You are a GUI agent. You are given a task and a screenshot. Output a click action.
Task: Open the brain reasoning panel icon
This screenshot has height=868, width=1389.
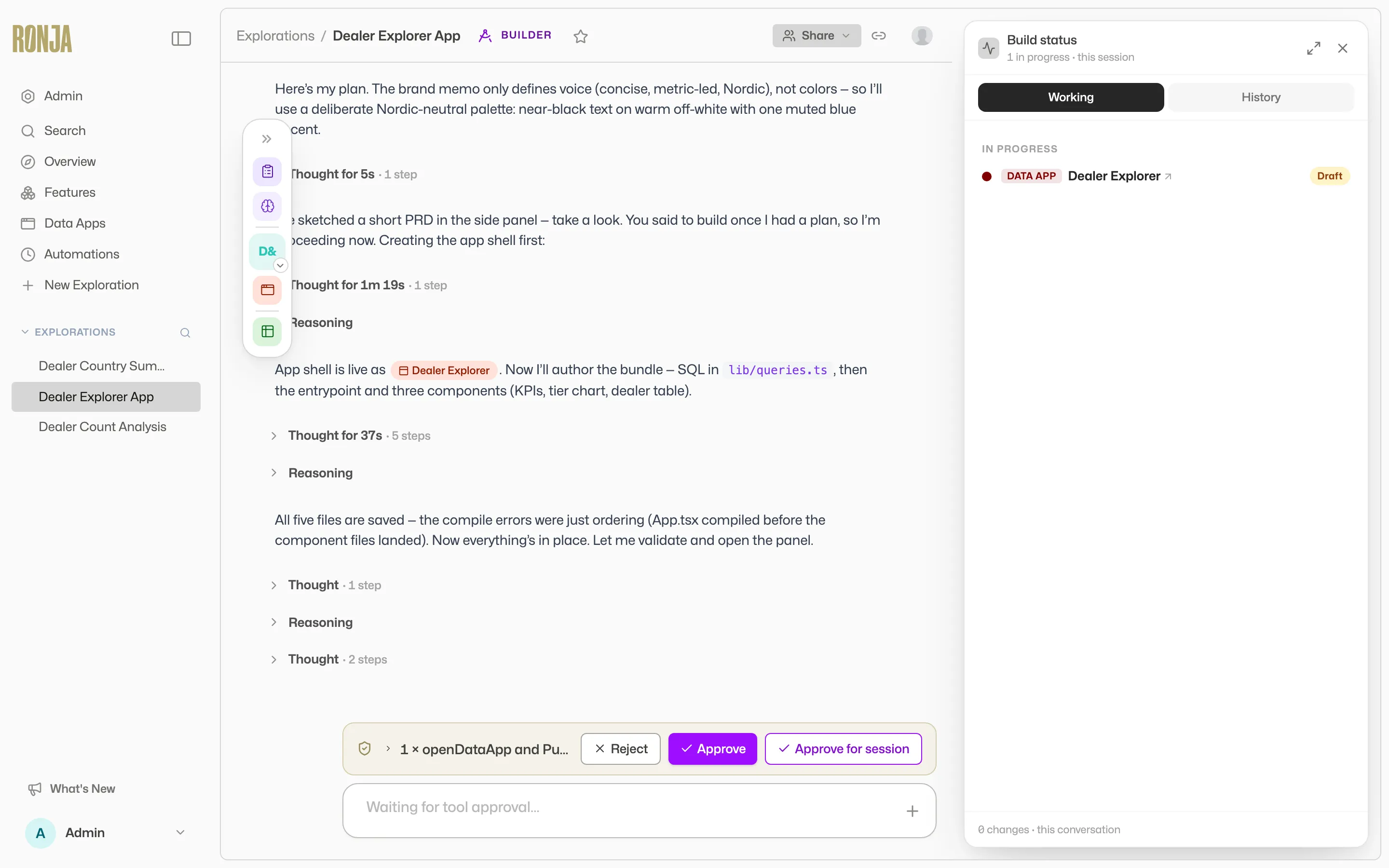coord(268,206)
